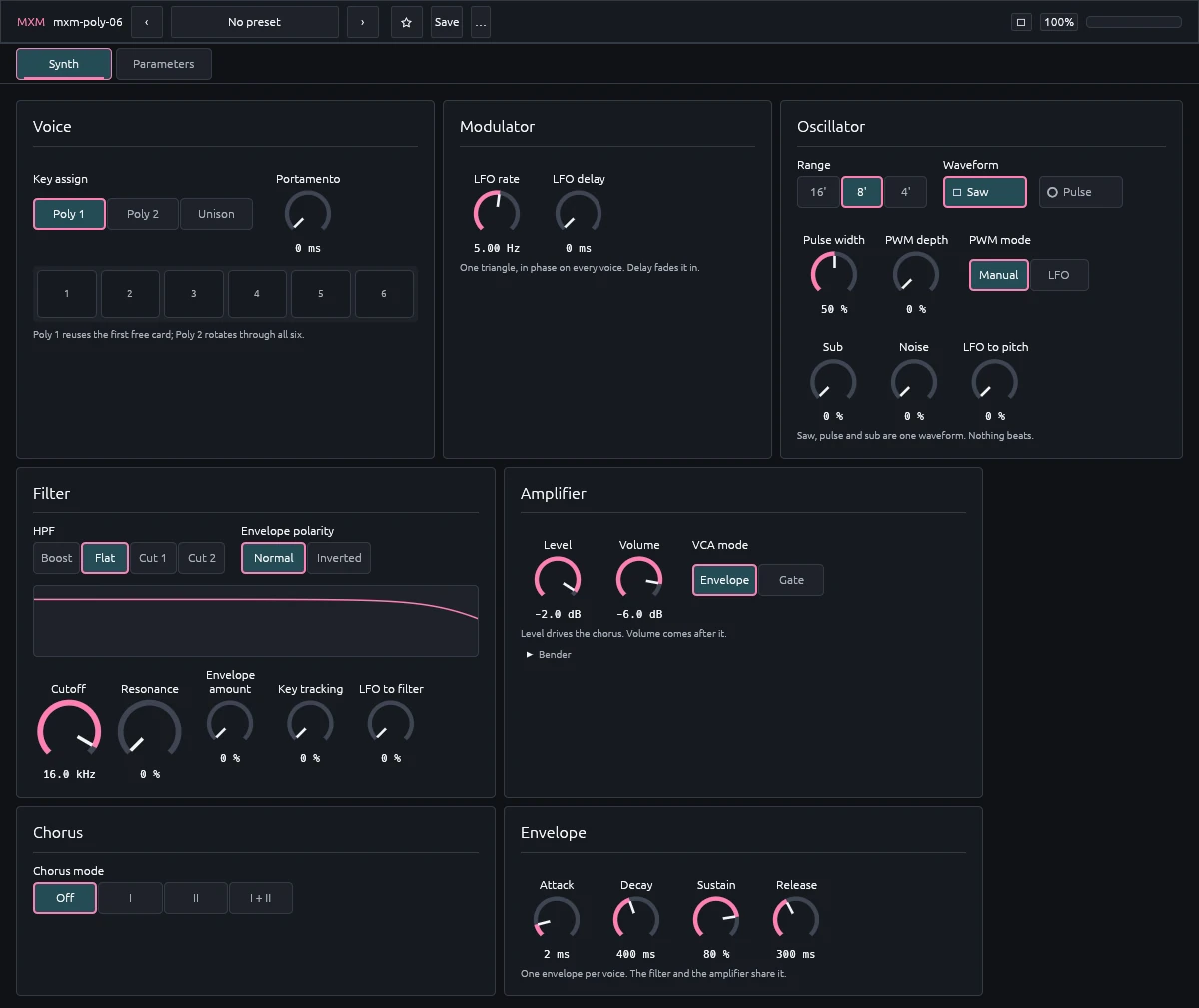Set oscillator range to 8'
Viewport: 1199px width, 1008px height.
tap(862, 192)
